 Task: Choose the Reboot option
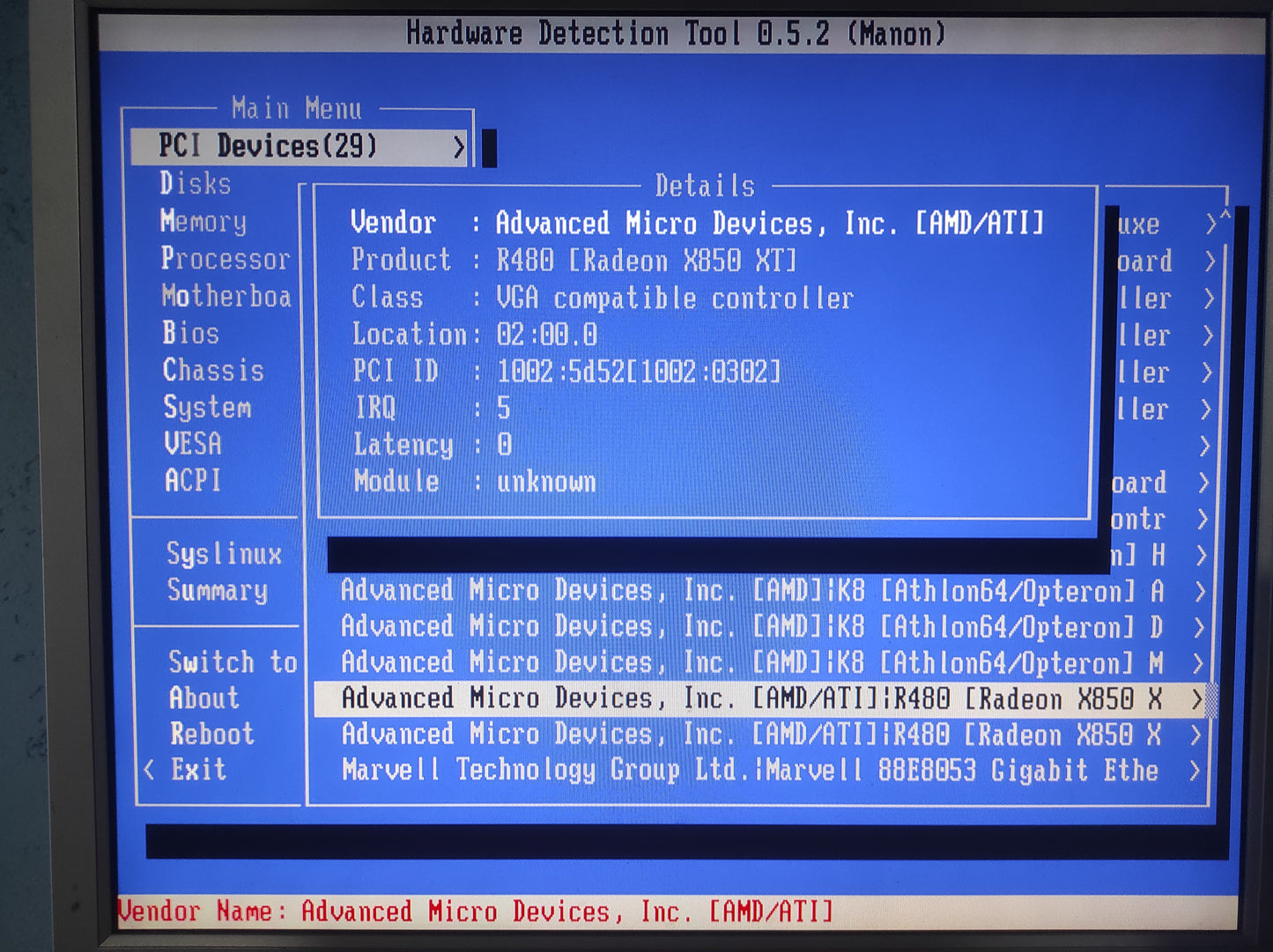(212, 734)
